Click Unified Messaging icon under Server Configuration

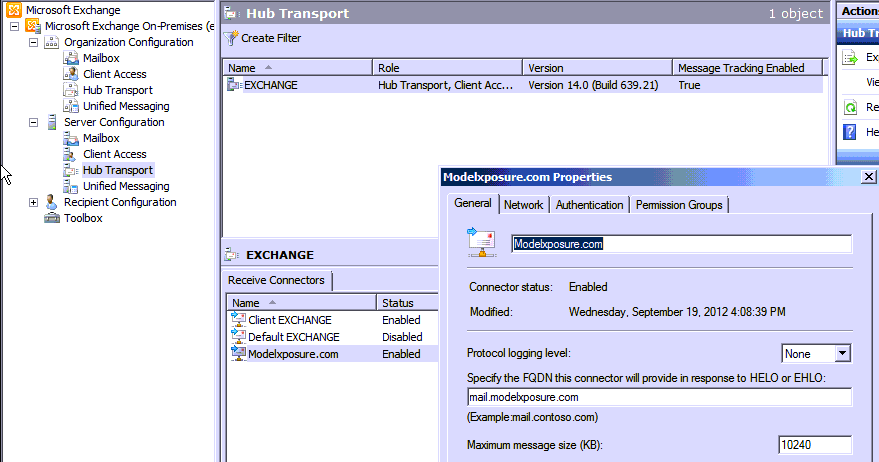71,186
